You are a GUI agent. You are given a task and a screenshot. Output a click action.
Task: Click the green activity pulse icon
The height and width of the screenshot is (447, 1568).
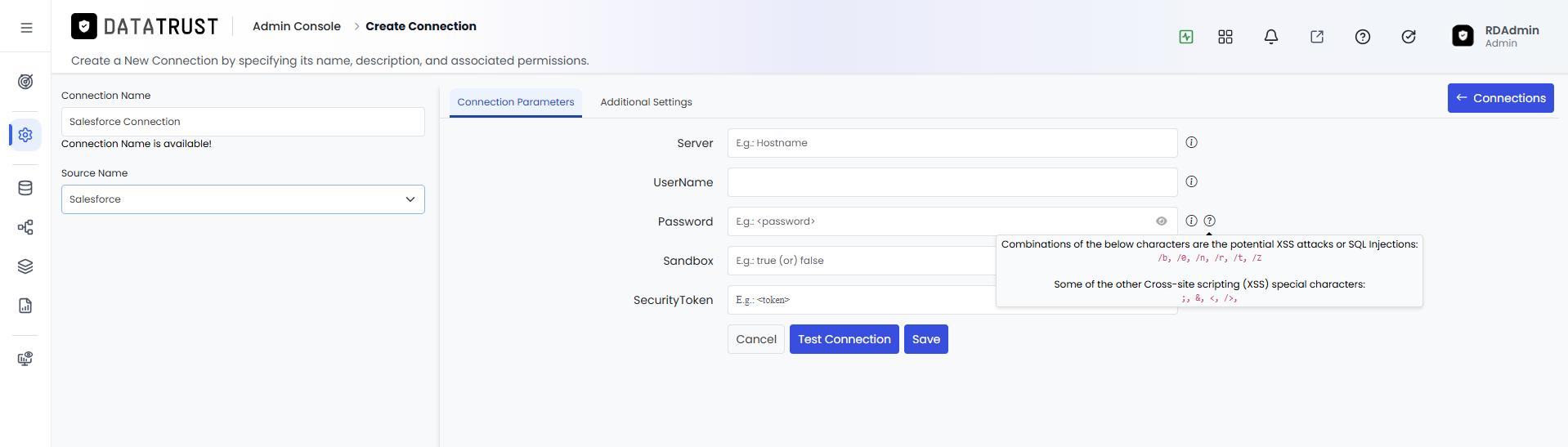[1186, 37]
